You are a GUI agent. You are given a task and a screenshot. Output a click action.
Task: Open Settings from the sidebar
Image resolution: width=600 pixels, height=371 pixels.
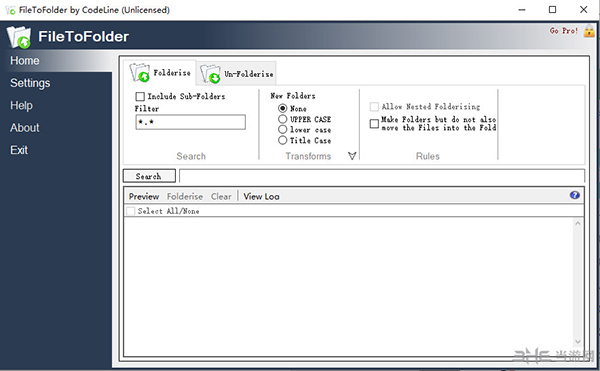(x=30, y=83)
